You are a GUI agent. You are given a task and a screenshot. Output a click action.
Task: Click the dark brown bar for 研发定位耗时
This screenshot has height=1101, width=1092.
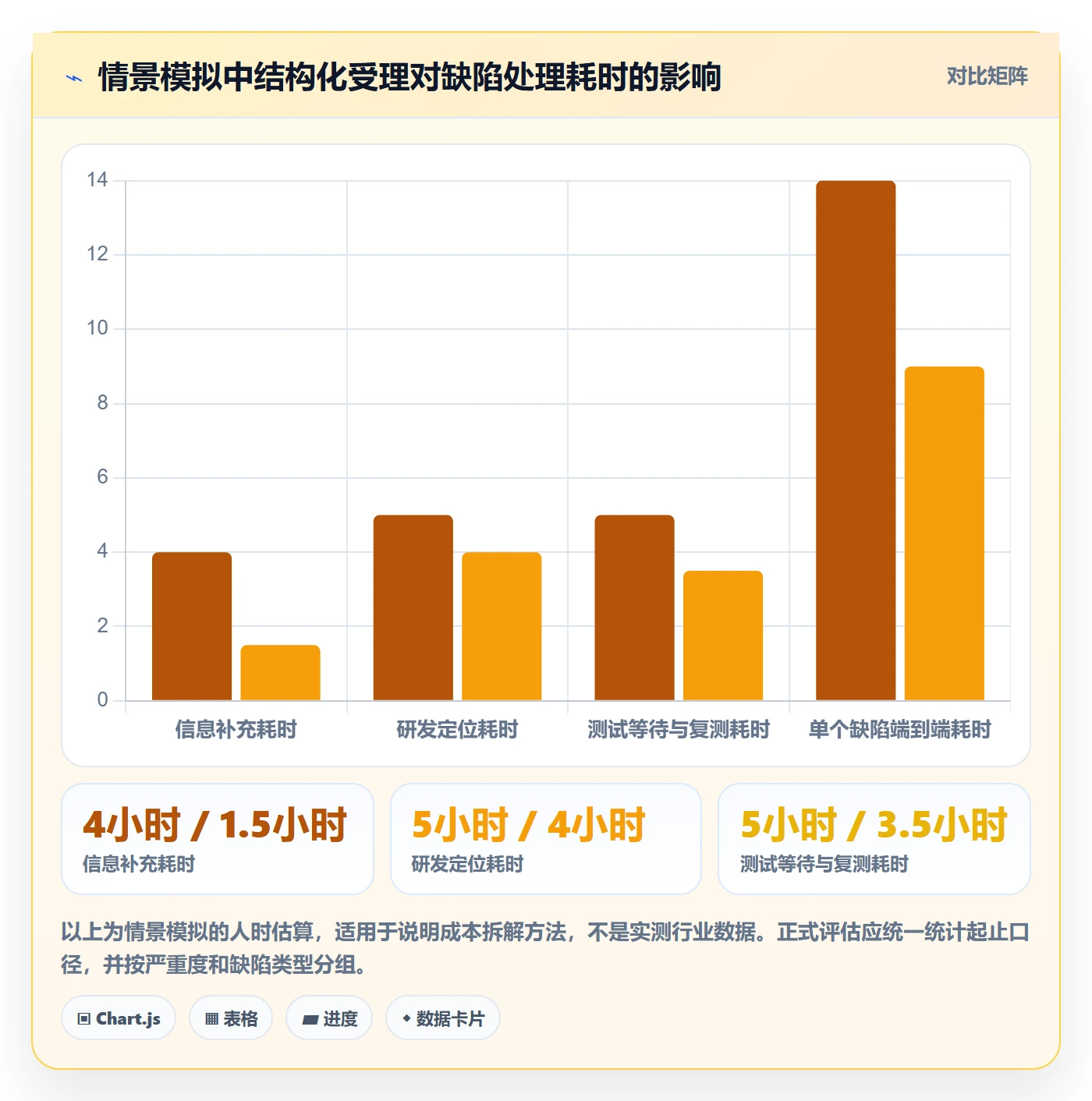coord(413,607)
